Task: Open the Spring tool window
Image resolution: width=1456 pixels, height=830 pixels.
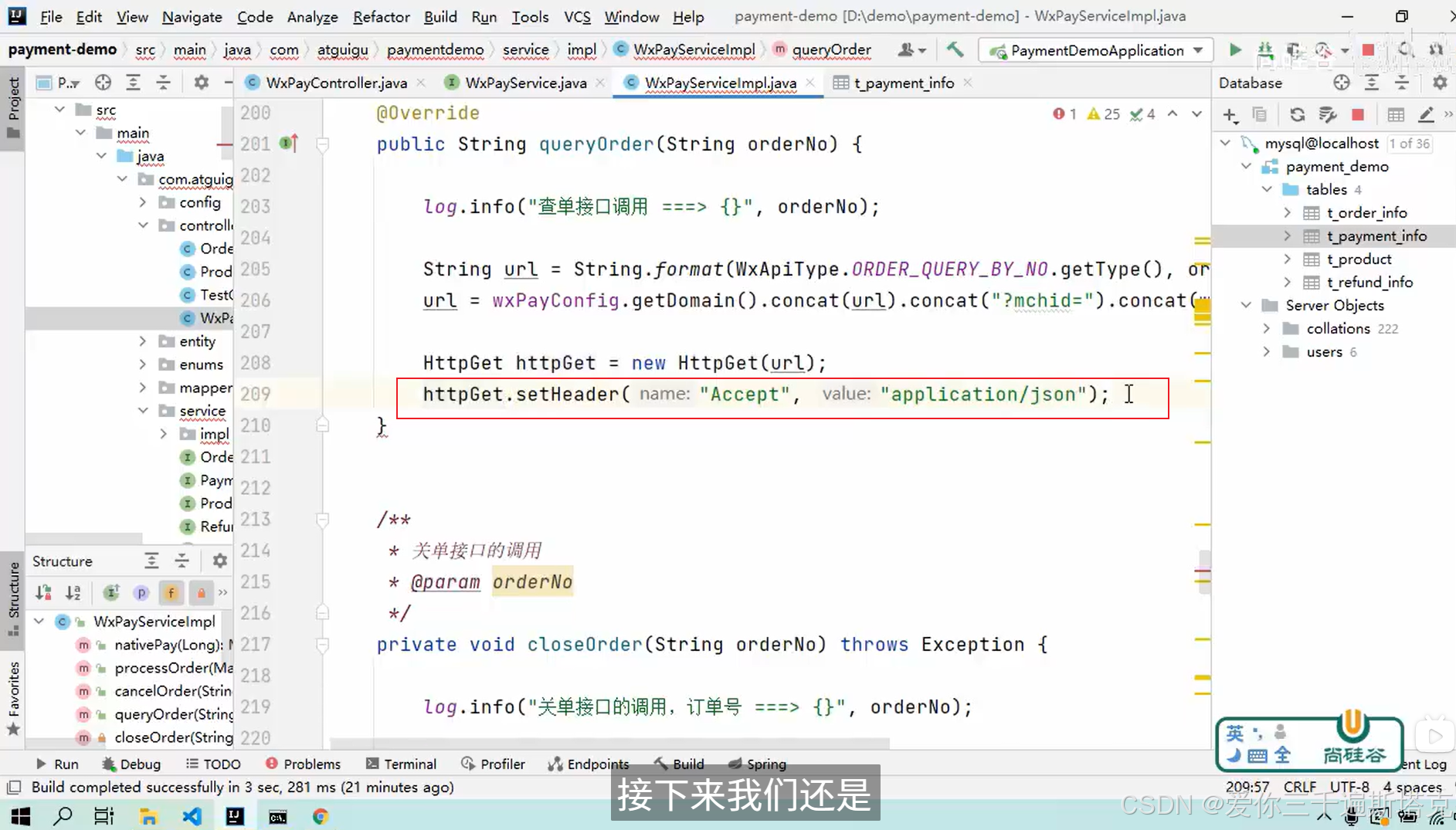Action: coord(757,764)
